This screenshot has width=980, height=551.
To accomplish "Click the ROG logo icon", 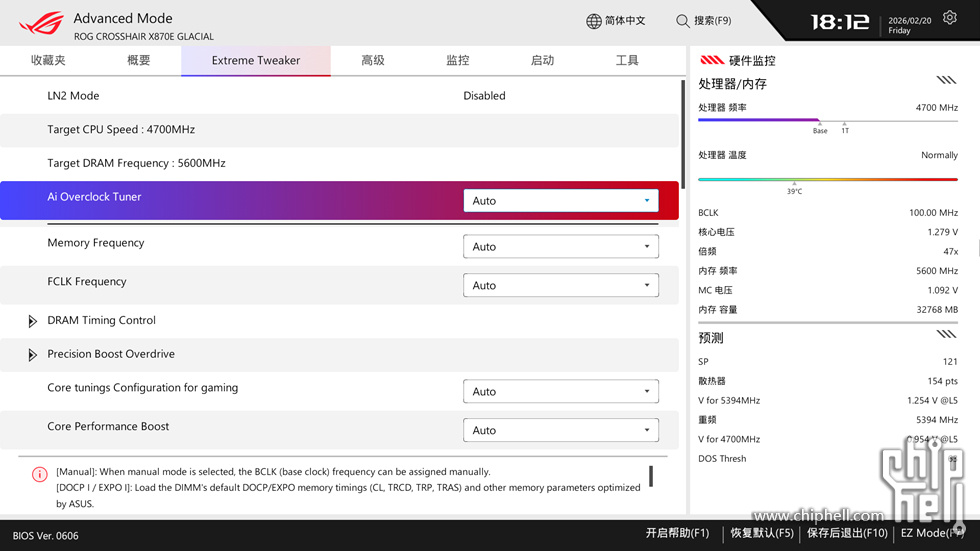I will [x=41, y=22].
